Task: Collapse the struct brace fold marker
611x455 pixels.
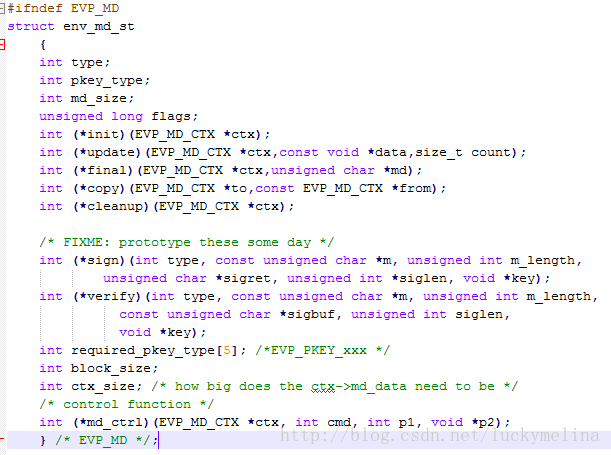Action: (2, 44)
